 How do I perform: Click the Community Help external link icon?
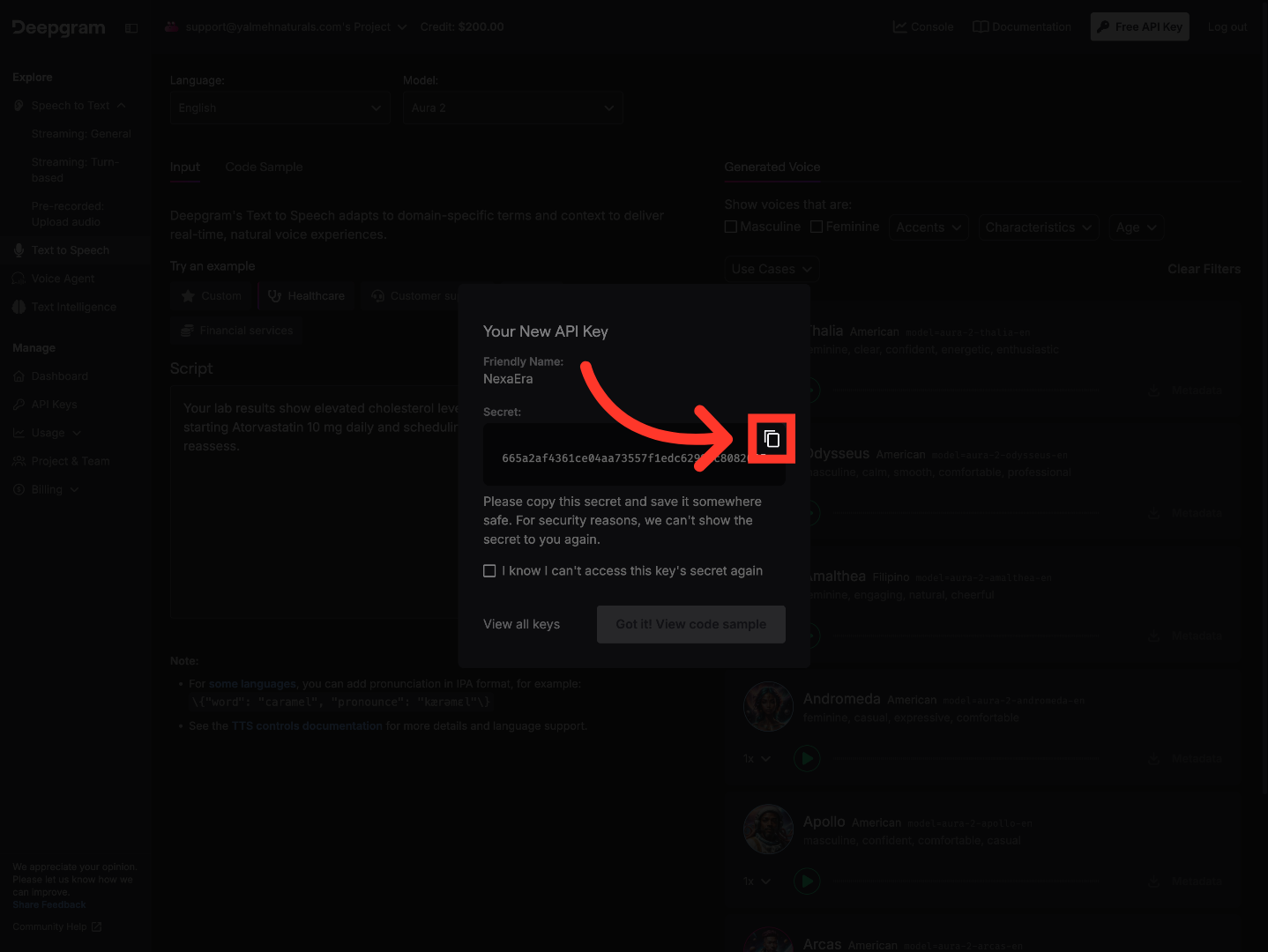pos(97,927)
